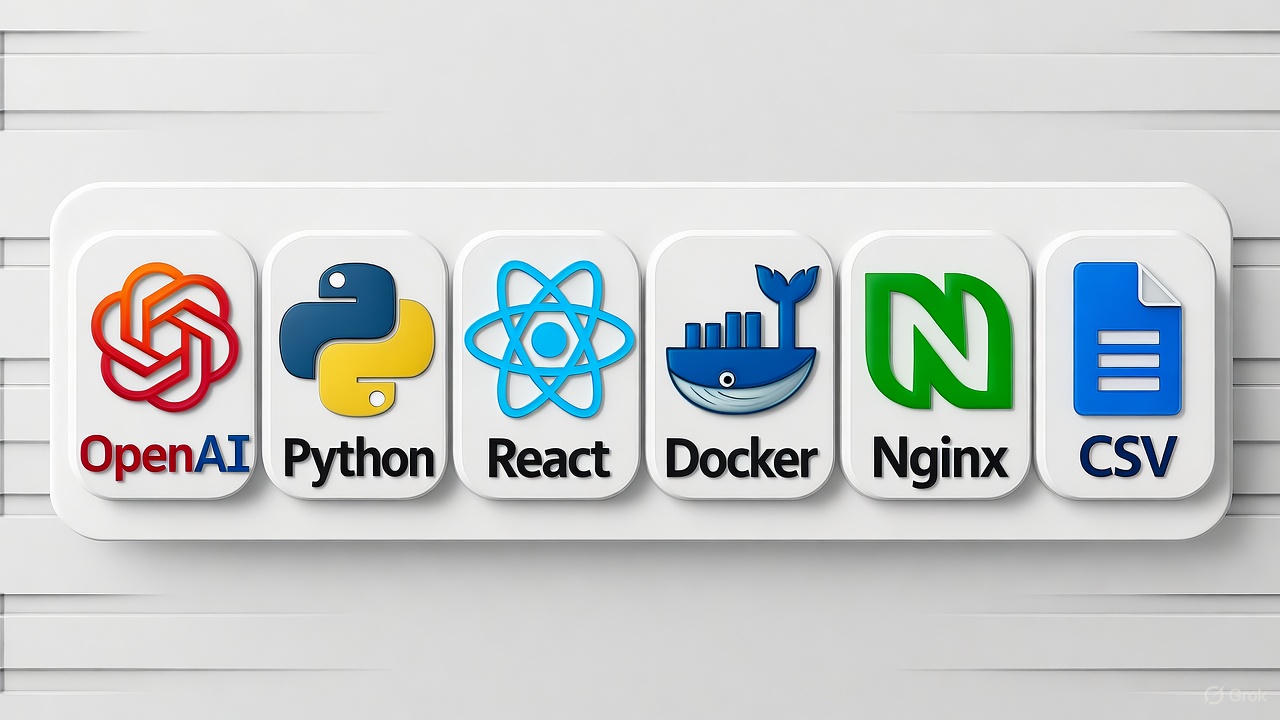The image size is (1280, 720).
Task: Select the "Docker" text label
Action: pos(740,458)
